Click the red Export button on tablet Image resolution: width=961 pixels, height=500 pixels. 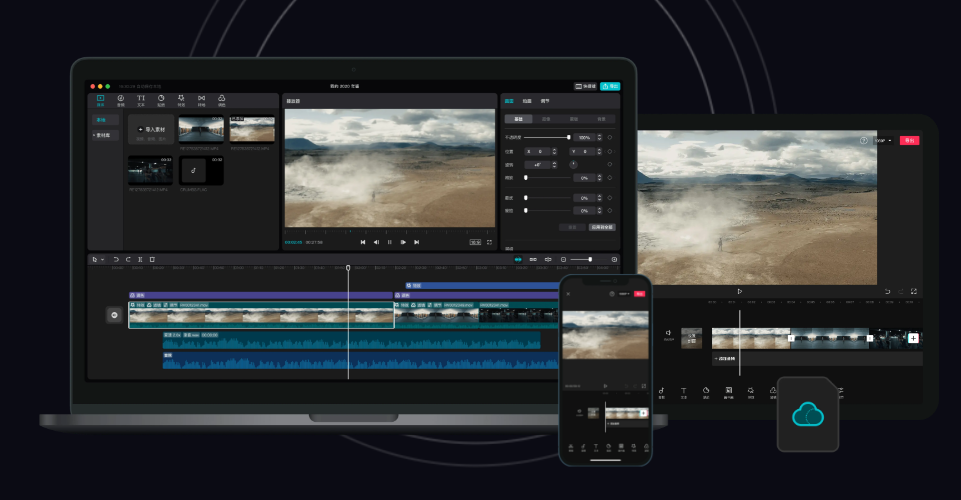pyautogui.click(x=910, y=141)
